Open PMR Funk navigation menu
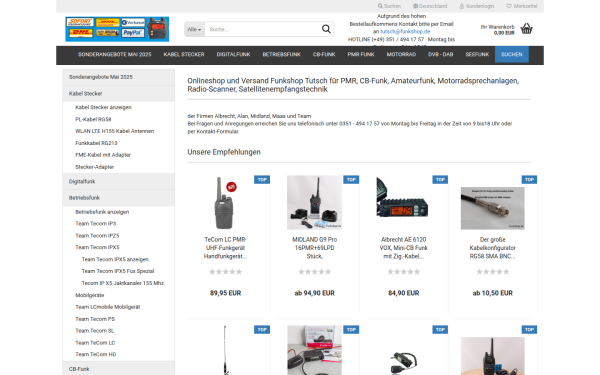 (x=361, y=54)
